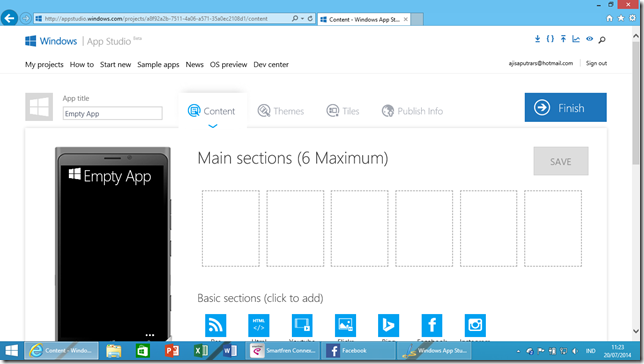Open Word from the taskbar
This screenshot has width=644, height=364.
tap(230, 351)
